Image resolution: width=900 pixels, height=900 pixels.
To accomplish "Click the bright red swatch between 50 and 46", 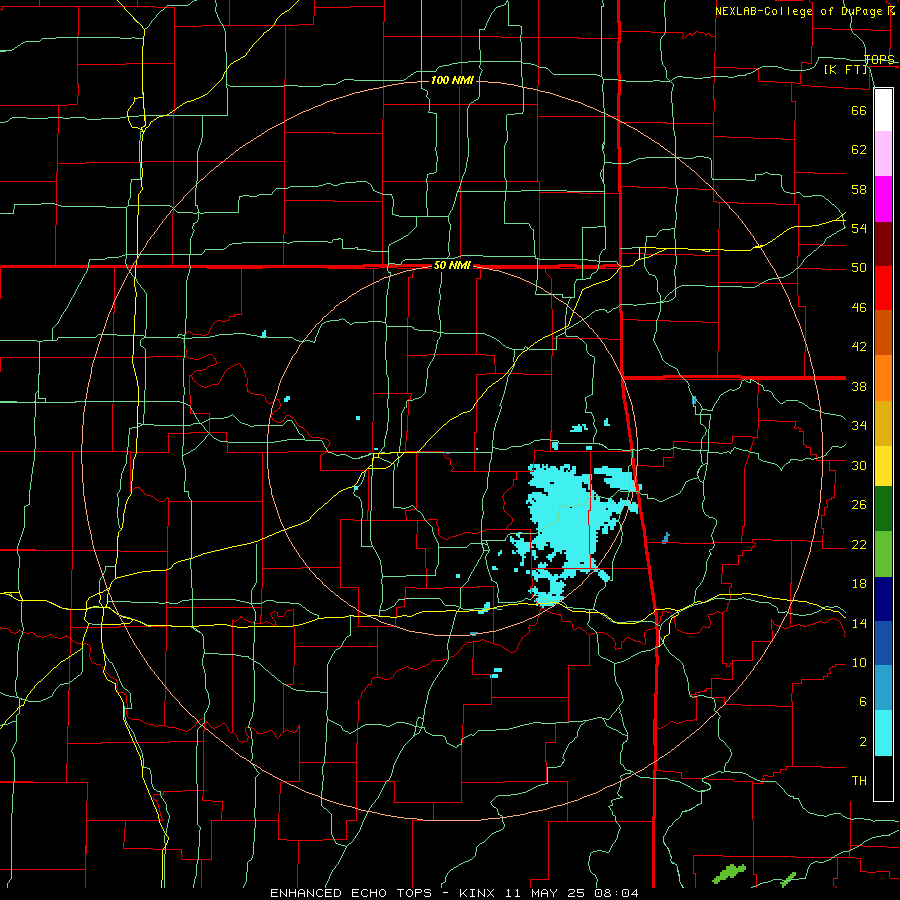I will click(x=883, y=288).
